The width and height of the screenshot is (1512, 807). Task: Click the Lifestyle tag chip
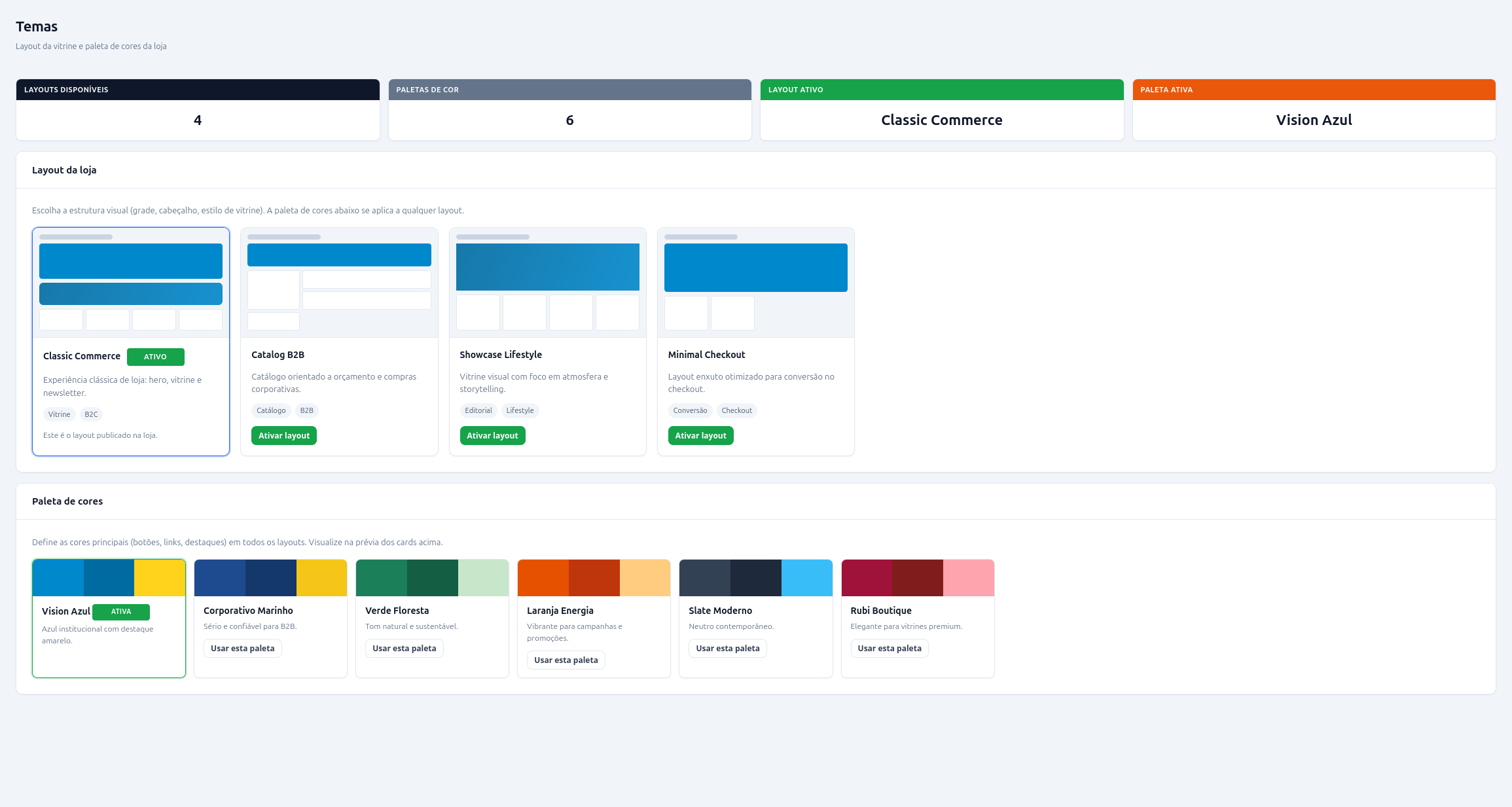tap(520, 410)
